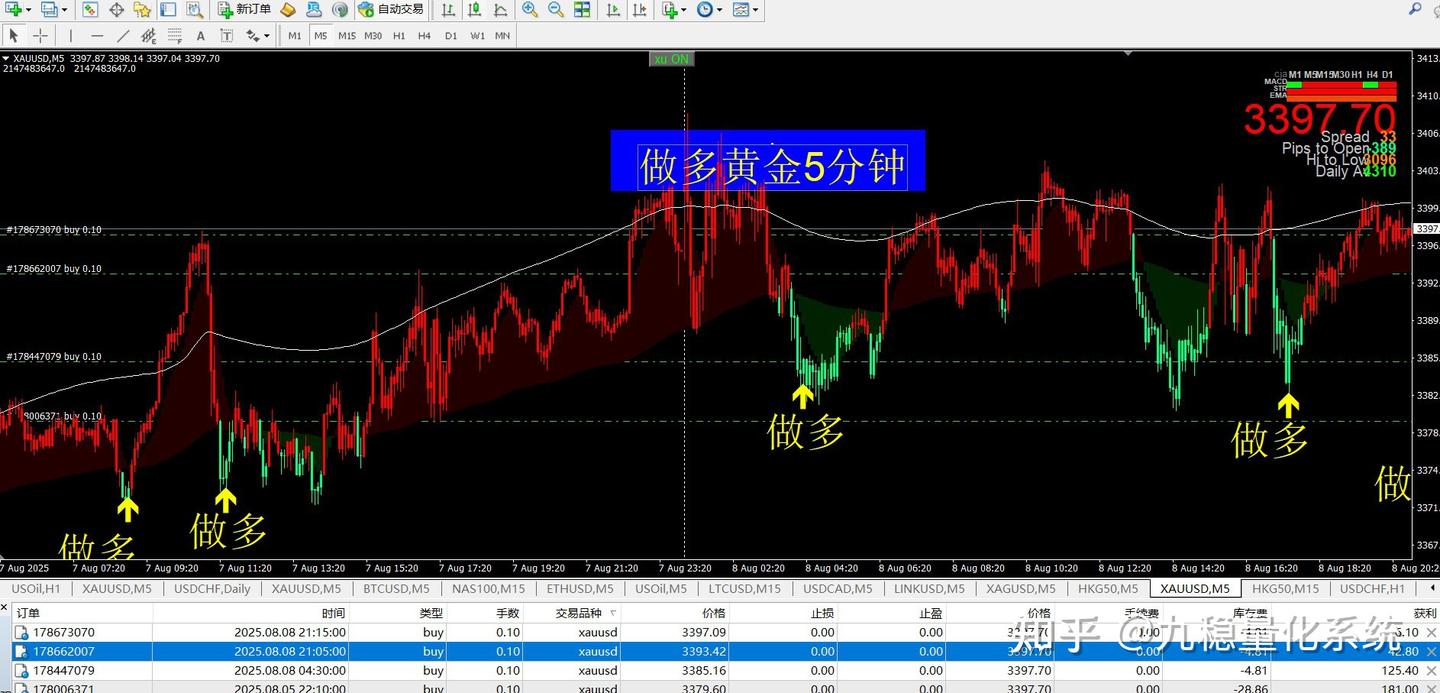
Task: Switch to the NAS100,M15 chart tab
Action: pos(488,589)
